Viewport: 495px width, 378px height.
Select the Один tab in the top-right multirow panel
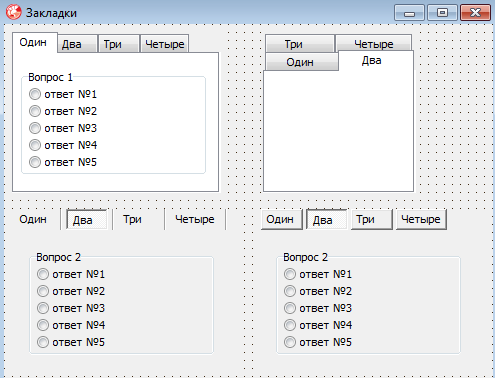(x=301, y=62)
